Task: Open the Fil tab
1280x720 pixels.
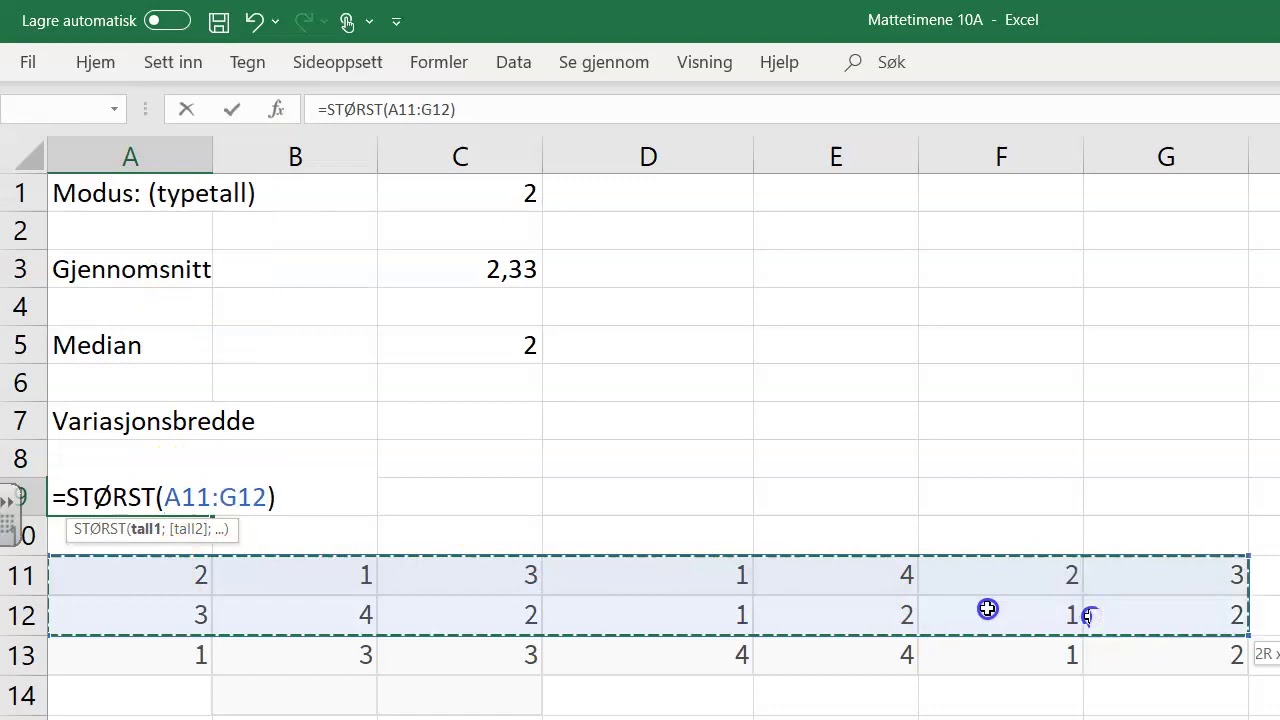Action: (28, 62)
